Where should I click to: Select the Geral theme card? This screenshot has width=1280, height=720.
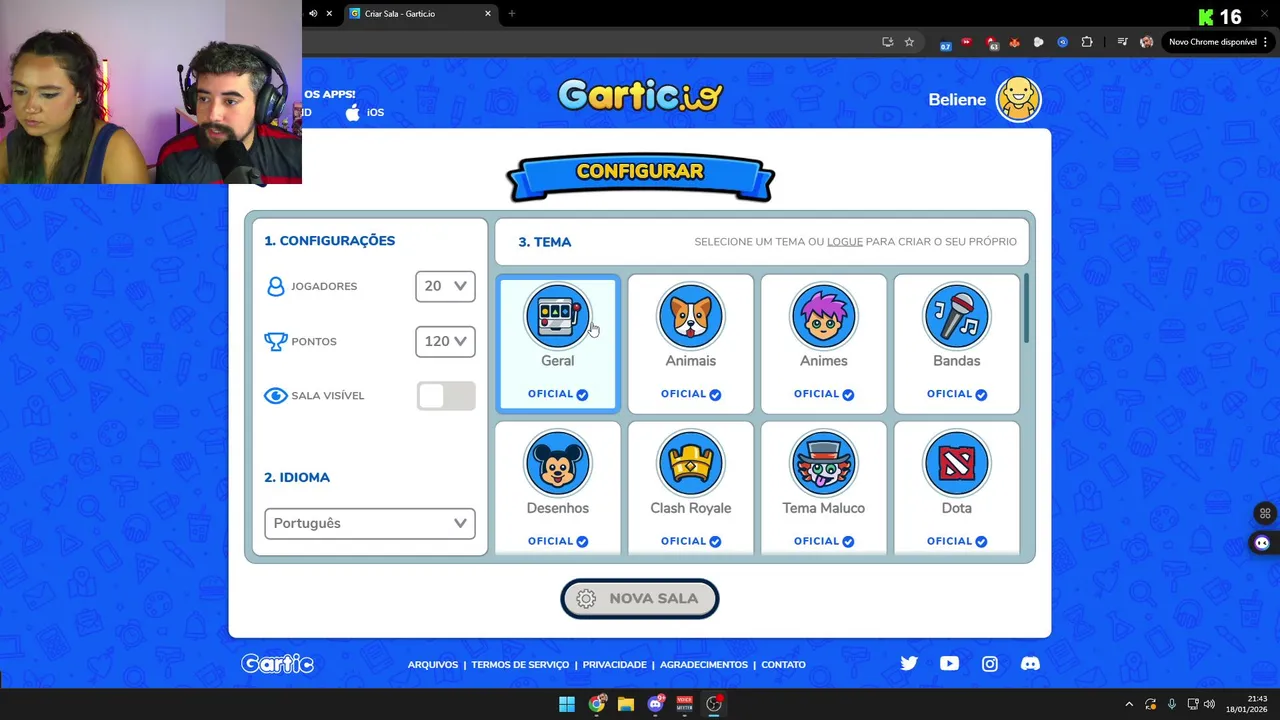point(558,344)
